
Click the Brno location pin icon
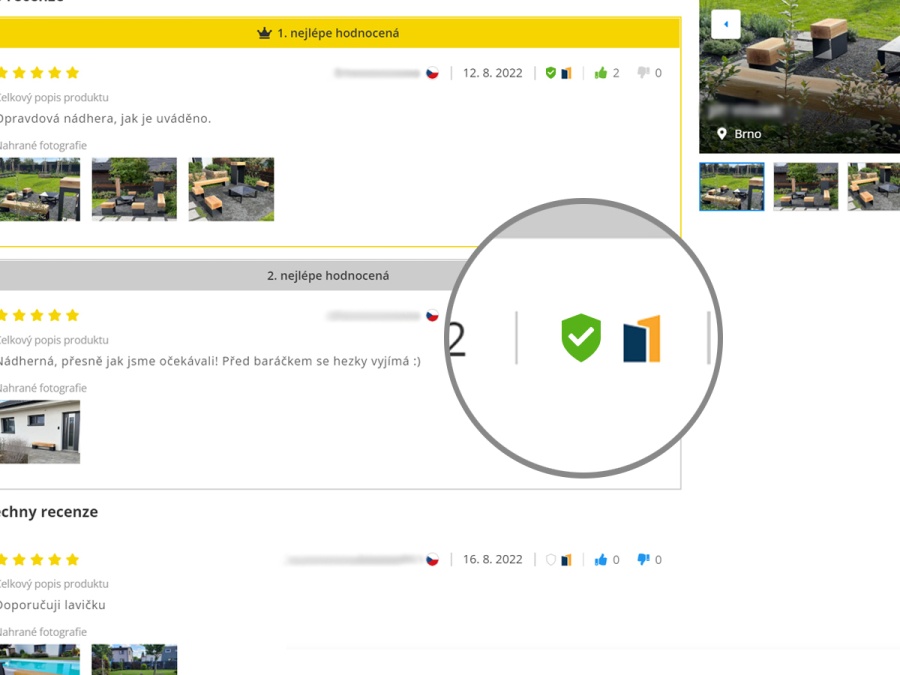click(721, 133)
